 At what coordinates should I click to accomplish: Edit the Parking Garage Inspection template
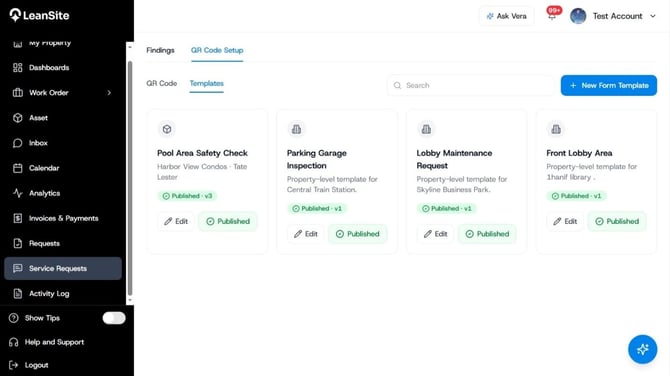click(x=306, y=234)
